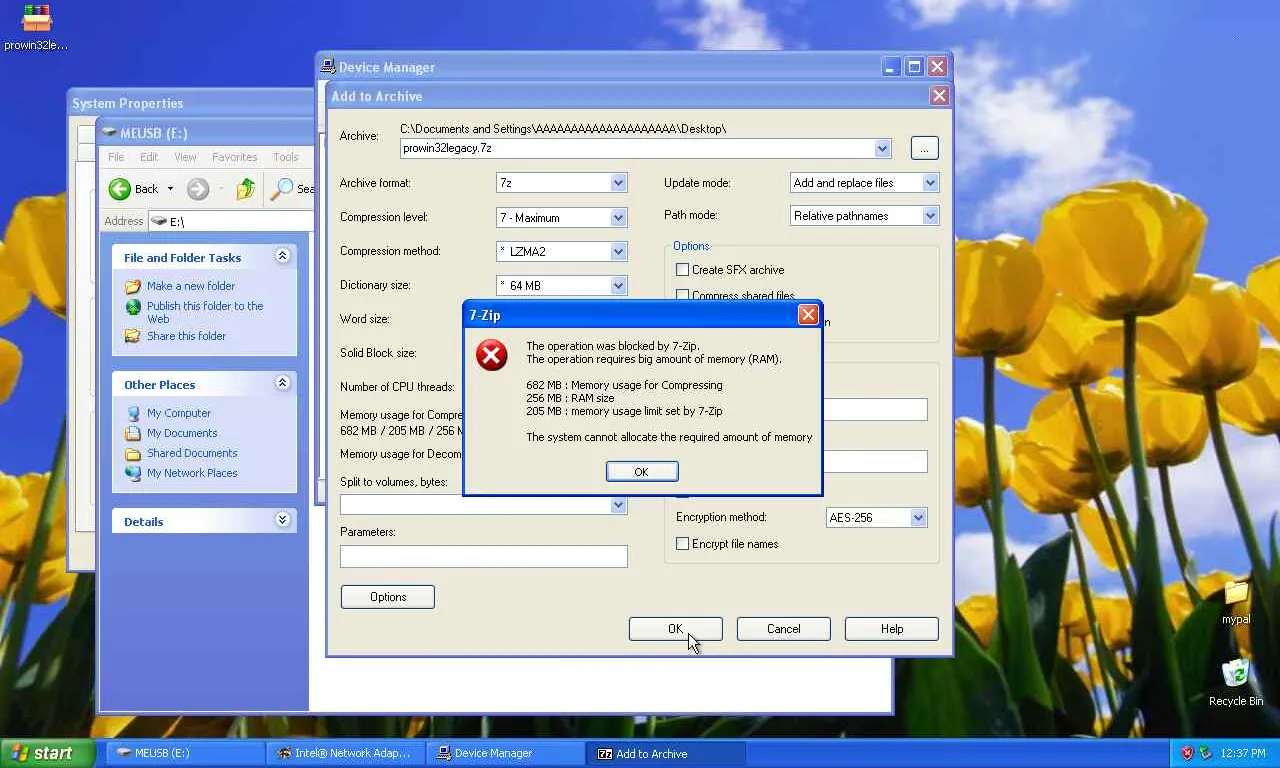Click the Safely Remove Hardware tray icon

[x=1206, y=753]
